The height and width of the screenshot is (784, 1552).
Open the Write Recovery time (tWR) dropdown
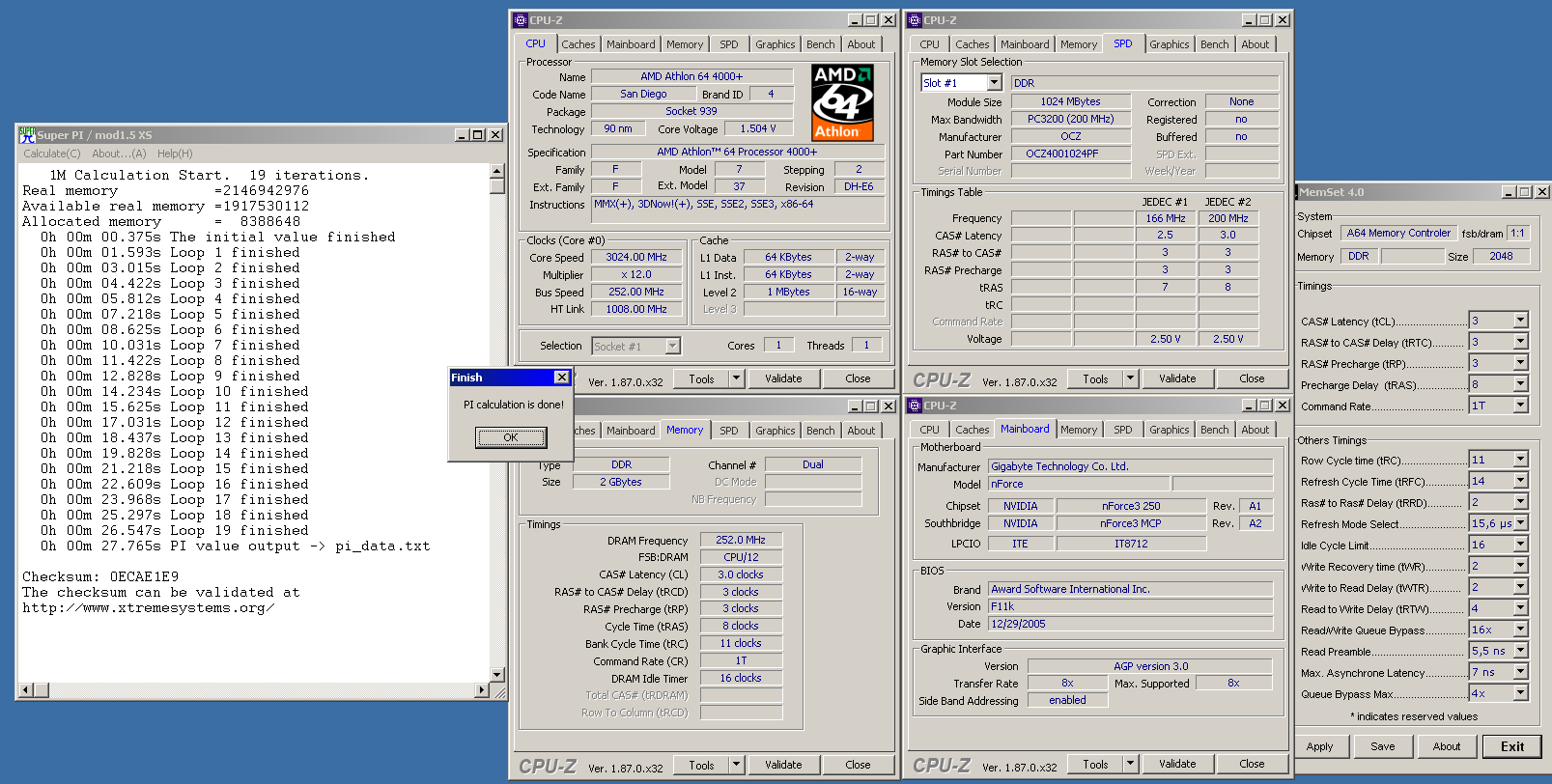(1520, 566)
